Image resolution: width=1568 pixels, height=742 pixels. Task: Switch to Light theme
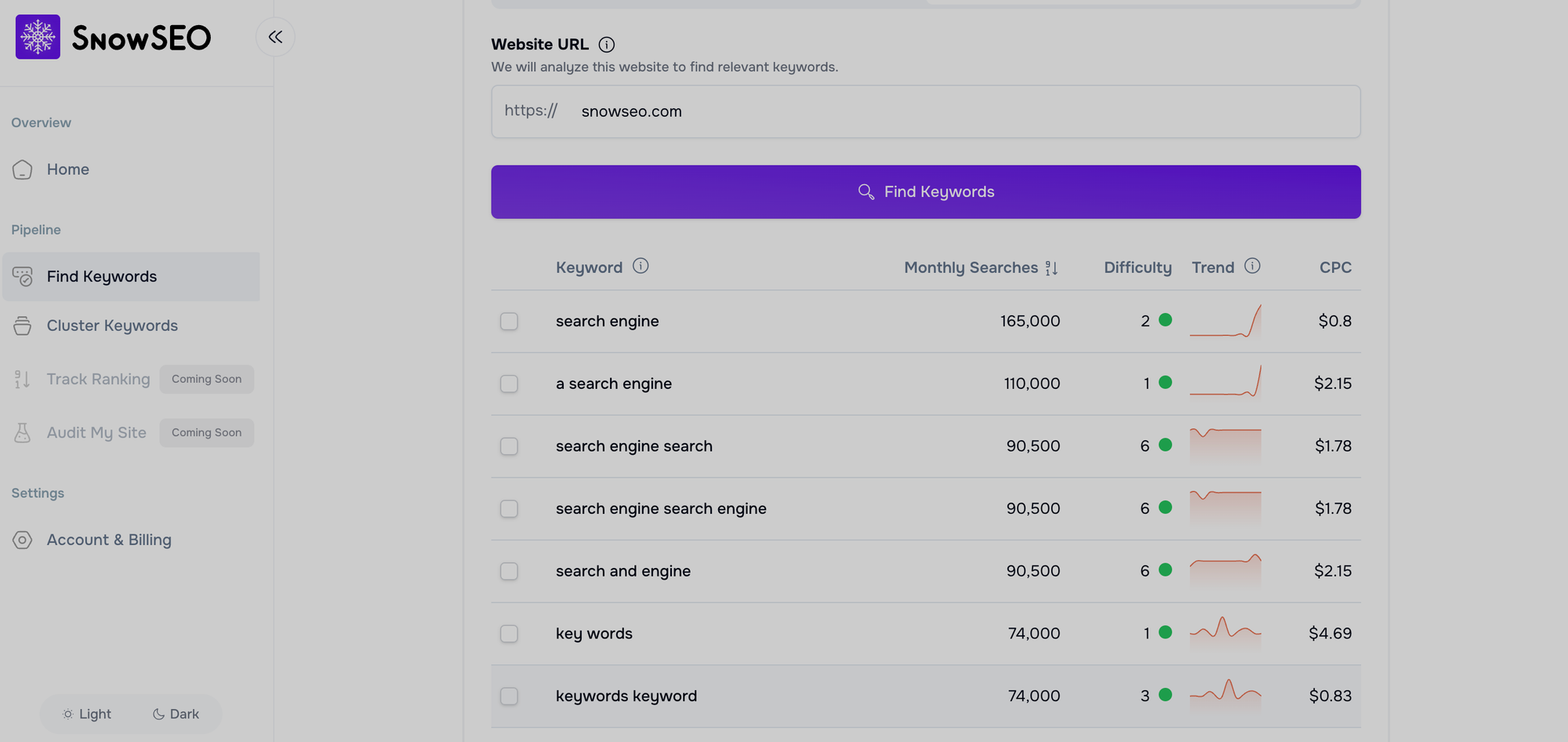click(x=86, y=714)
